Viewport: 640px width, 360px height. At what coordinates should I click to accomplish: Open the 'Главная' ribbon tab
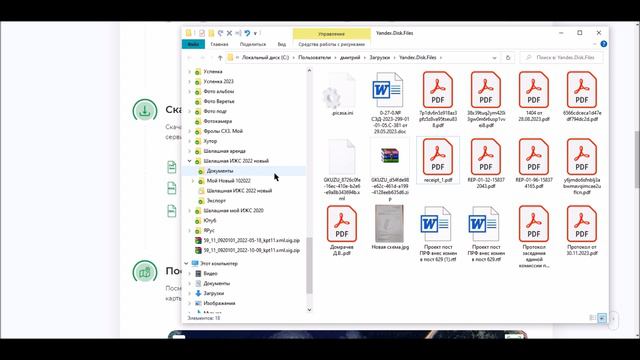coord(219,44)
